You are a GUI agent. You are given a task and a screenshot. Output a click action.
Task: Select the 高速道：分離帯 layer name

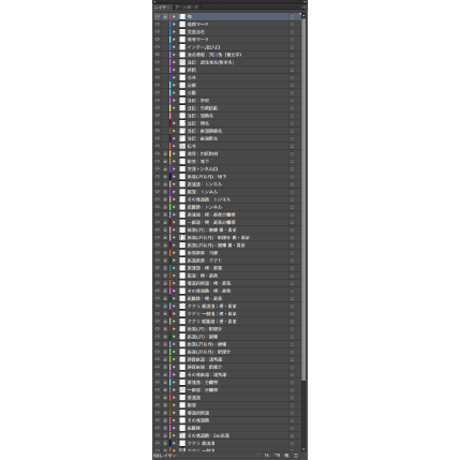pyautogui.click(x=202, y=382)
